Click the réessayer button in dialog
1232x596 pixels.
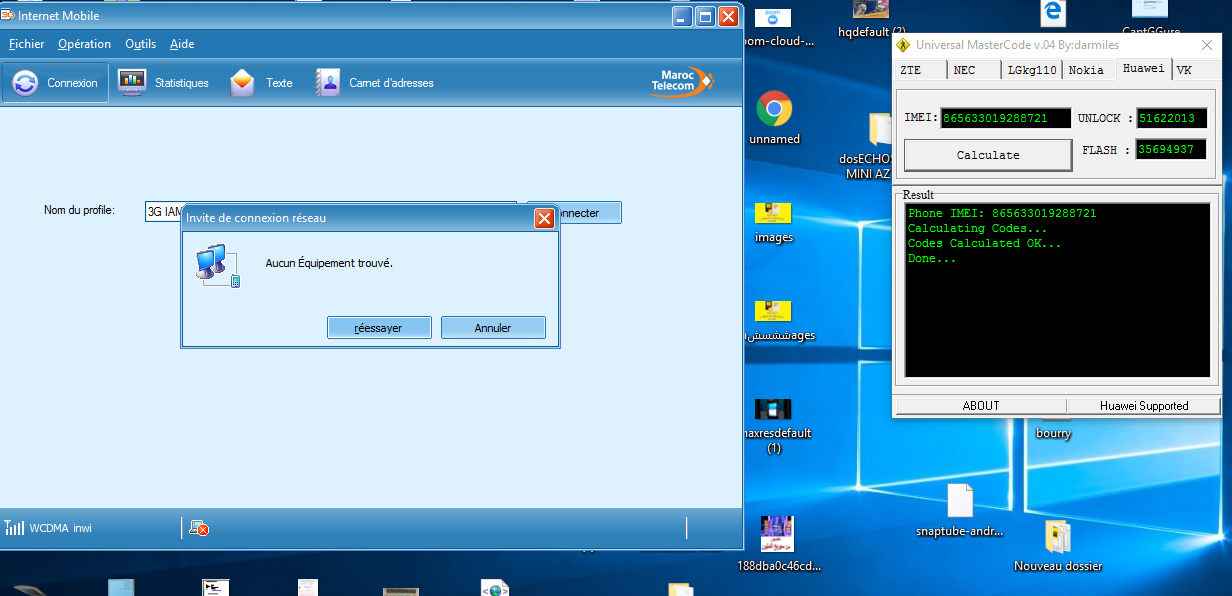pos(379,328)
